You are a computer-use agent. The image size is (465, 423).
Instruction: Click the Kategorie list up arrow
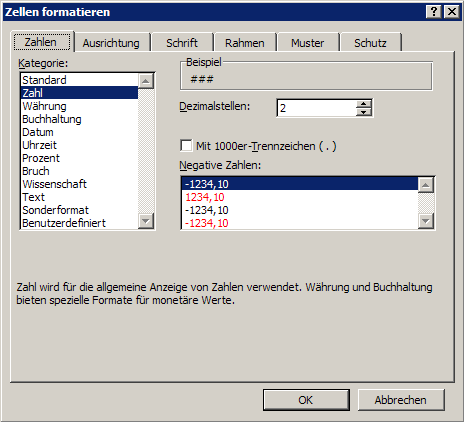point(146,81)
